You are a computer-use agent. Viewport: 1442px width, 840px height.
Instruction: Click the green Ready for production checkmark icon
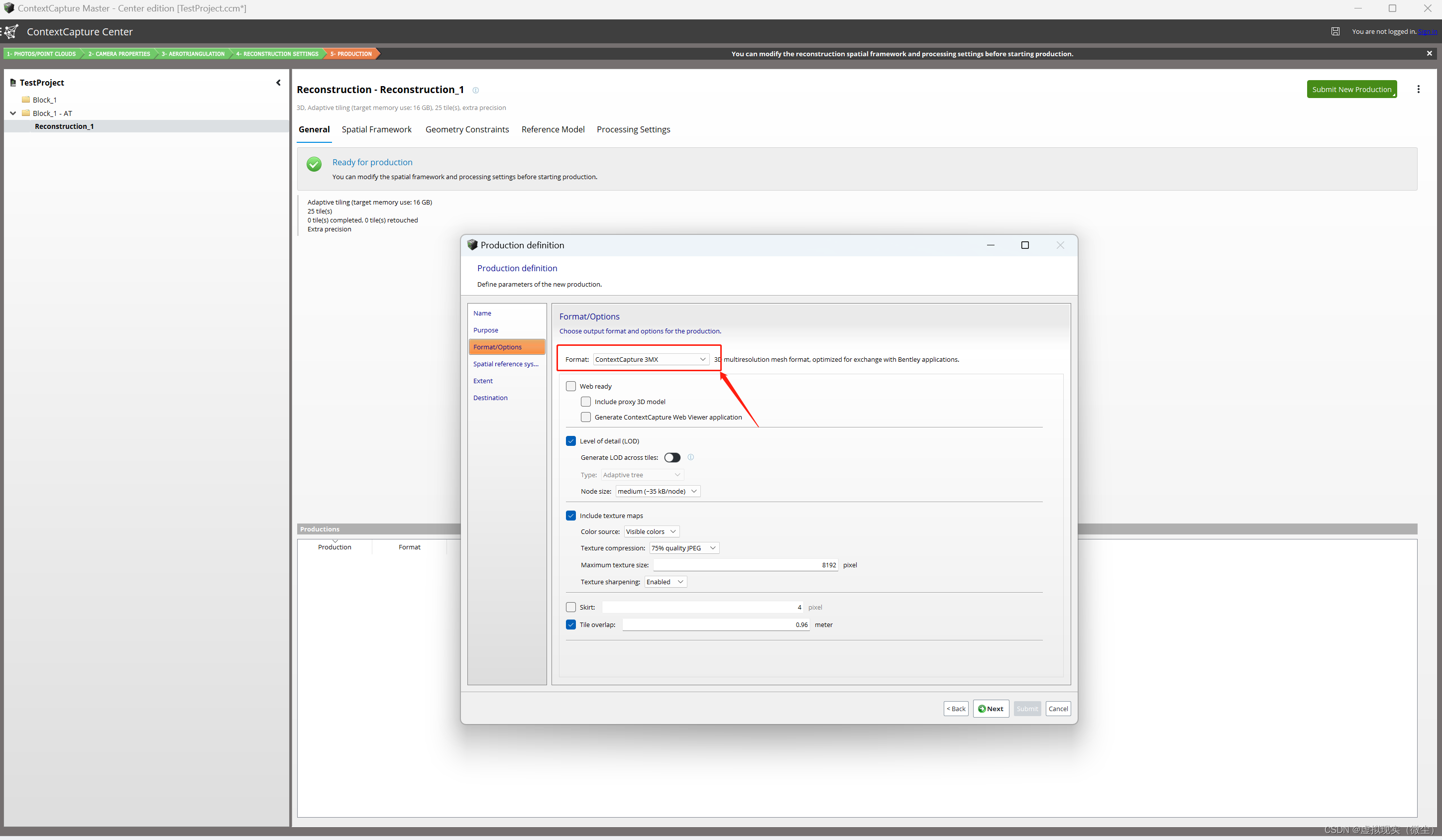point(314,164)
